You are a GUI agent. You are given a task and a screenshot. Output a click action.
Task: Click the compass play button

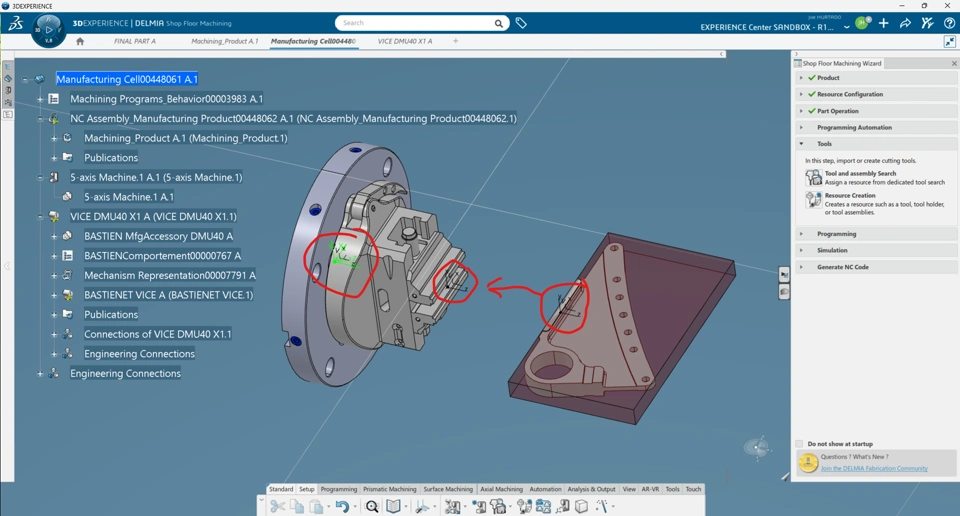tap(48, 29)
